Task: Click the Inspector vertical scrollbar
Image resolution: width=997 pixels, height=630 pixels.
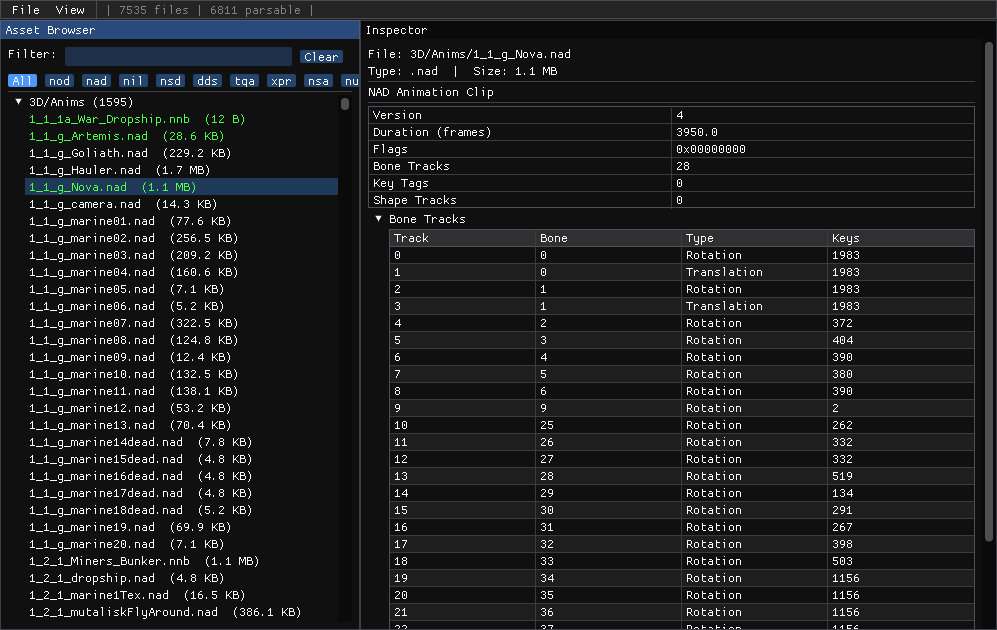Action: 989,292
